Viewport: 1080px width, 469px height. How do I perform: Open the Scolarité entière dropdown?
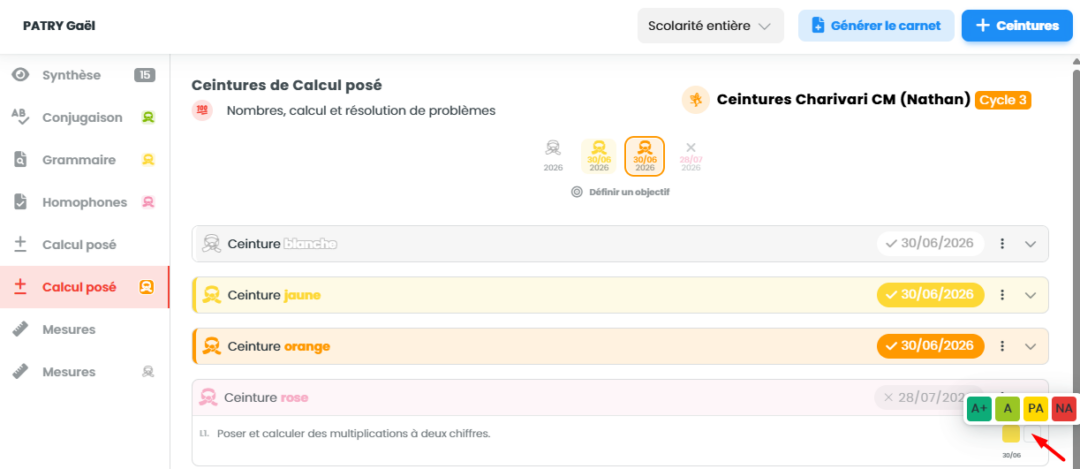pos(711,26)
